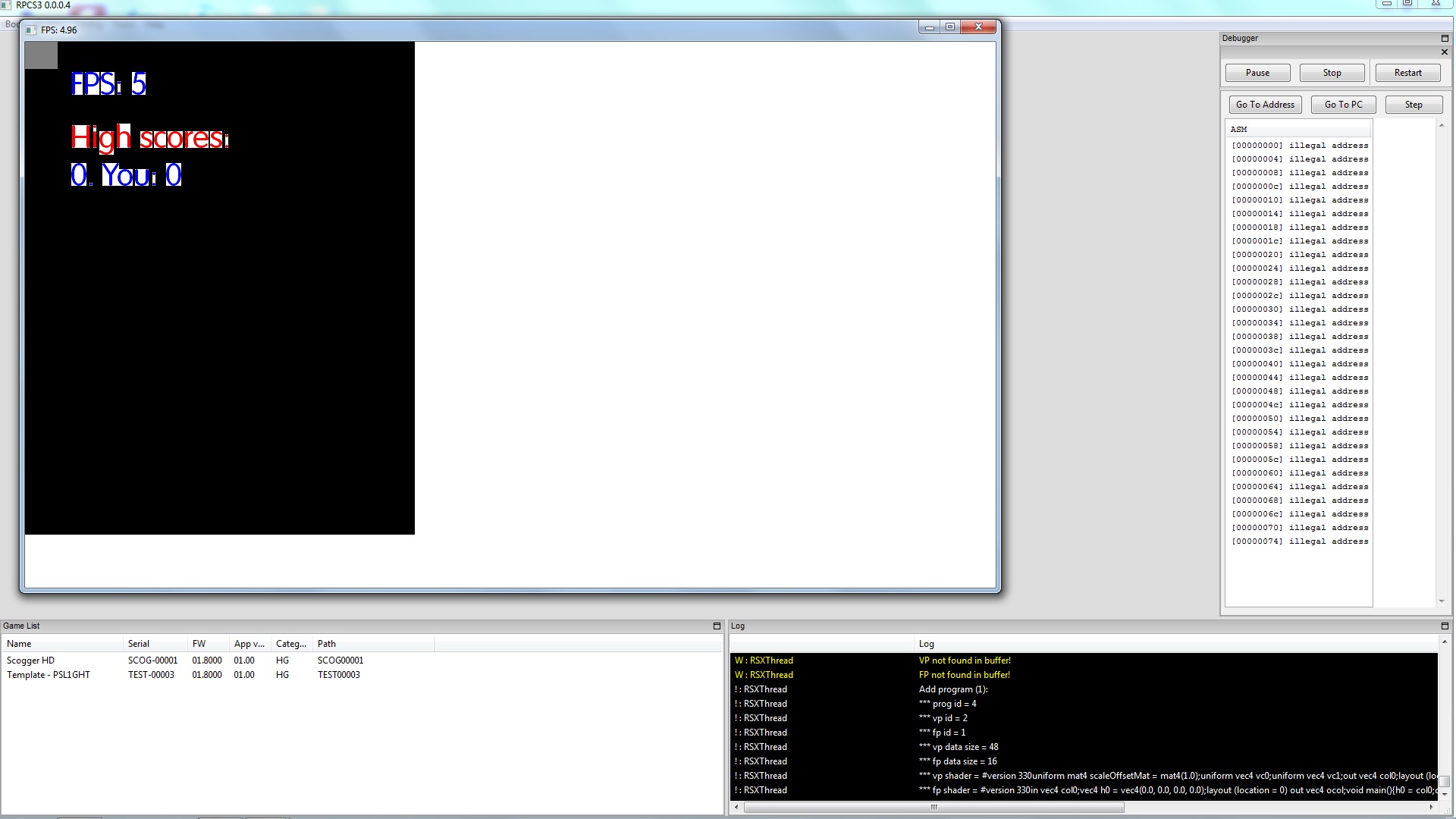Select Scogger HD in Game List
The image size is (1456, 819).
[x=31, y=661]
